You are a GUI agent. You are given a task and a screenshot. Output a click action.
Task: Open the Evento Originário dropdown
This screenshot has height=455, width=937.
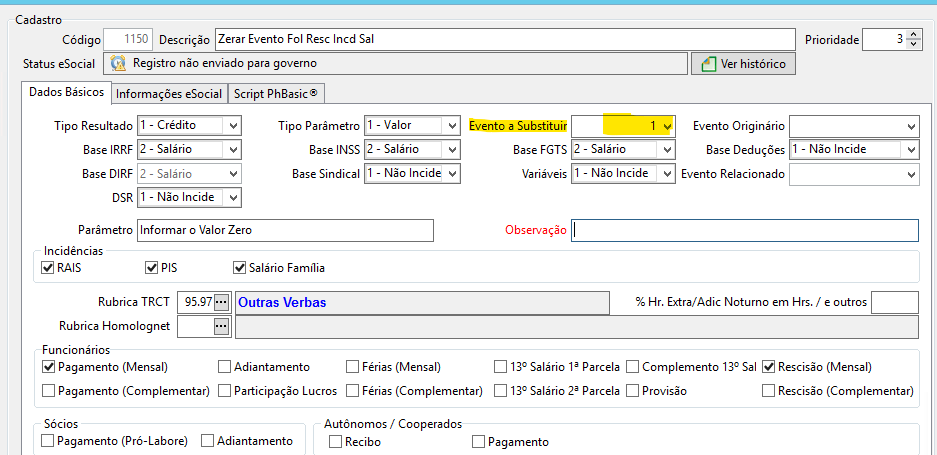911,126
